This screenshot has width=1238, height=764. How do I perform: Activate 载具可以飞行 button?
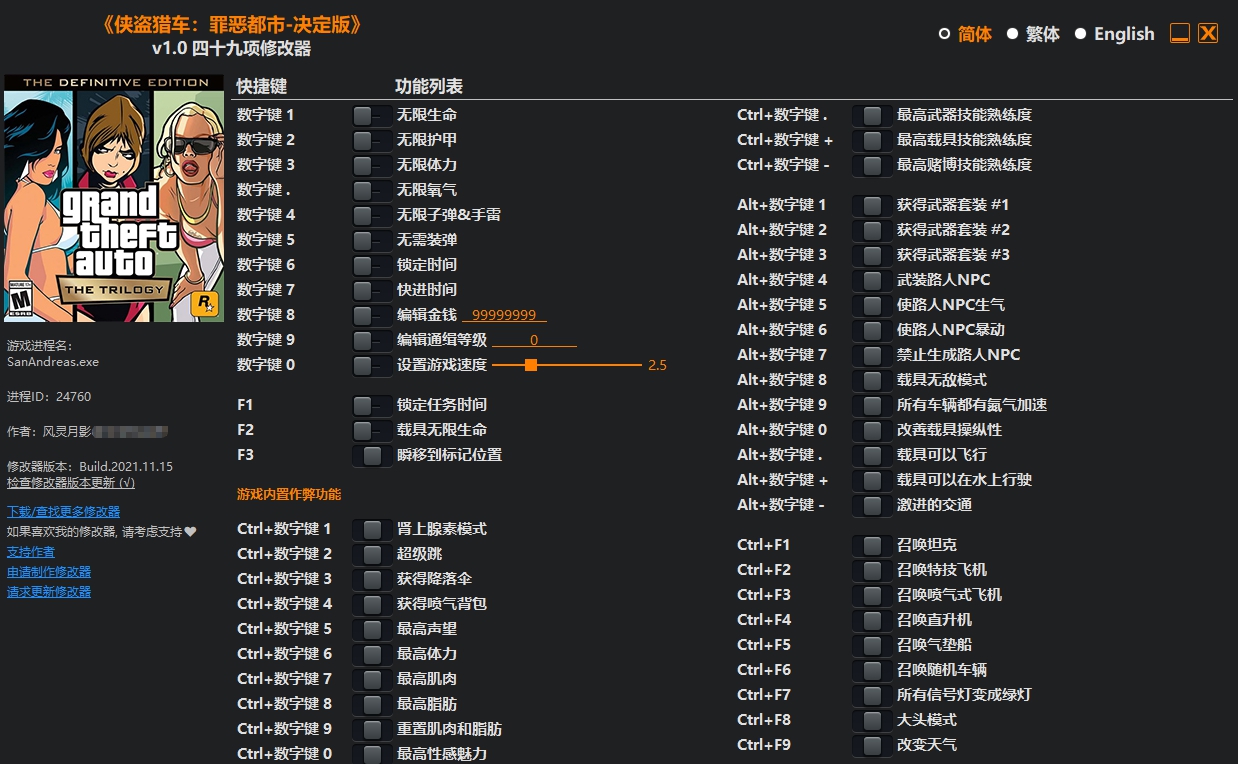(872, 455)
